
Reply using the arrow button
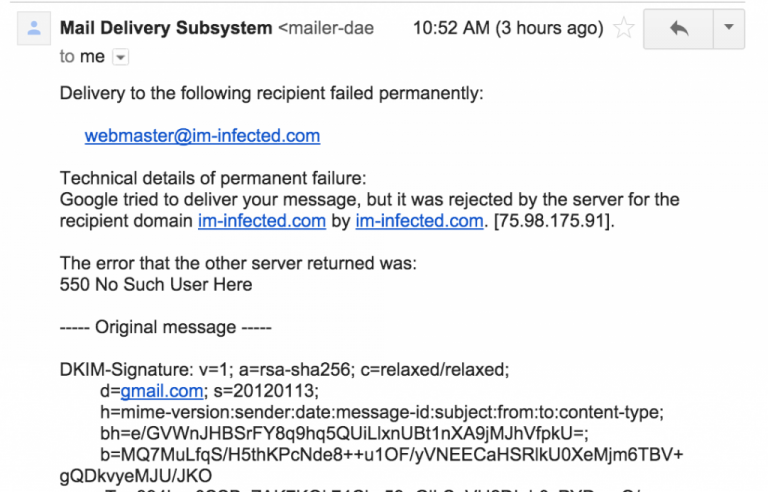(678, 28)
